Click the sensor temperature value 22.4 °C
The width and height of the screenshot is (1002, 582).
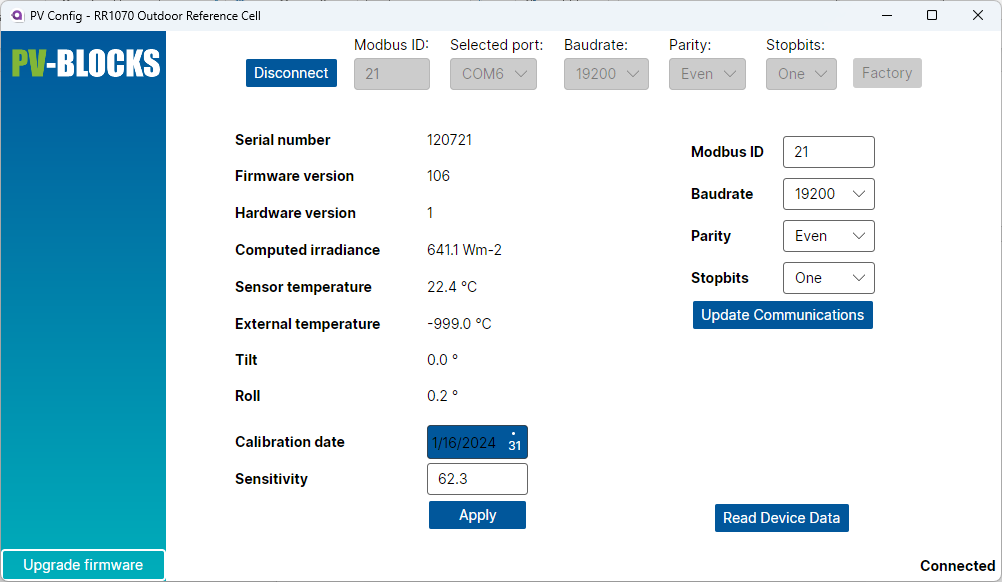click(x=452, y=287)
